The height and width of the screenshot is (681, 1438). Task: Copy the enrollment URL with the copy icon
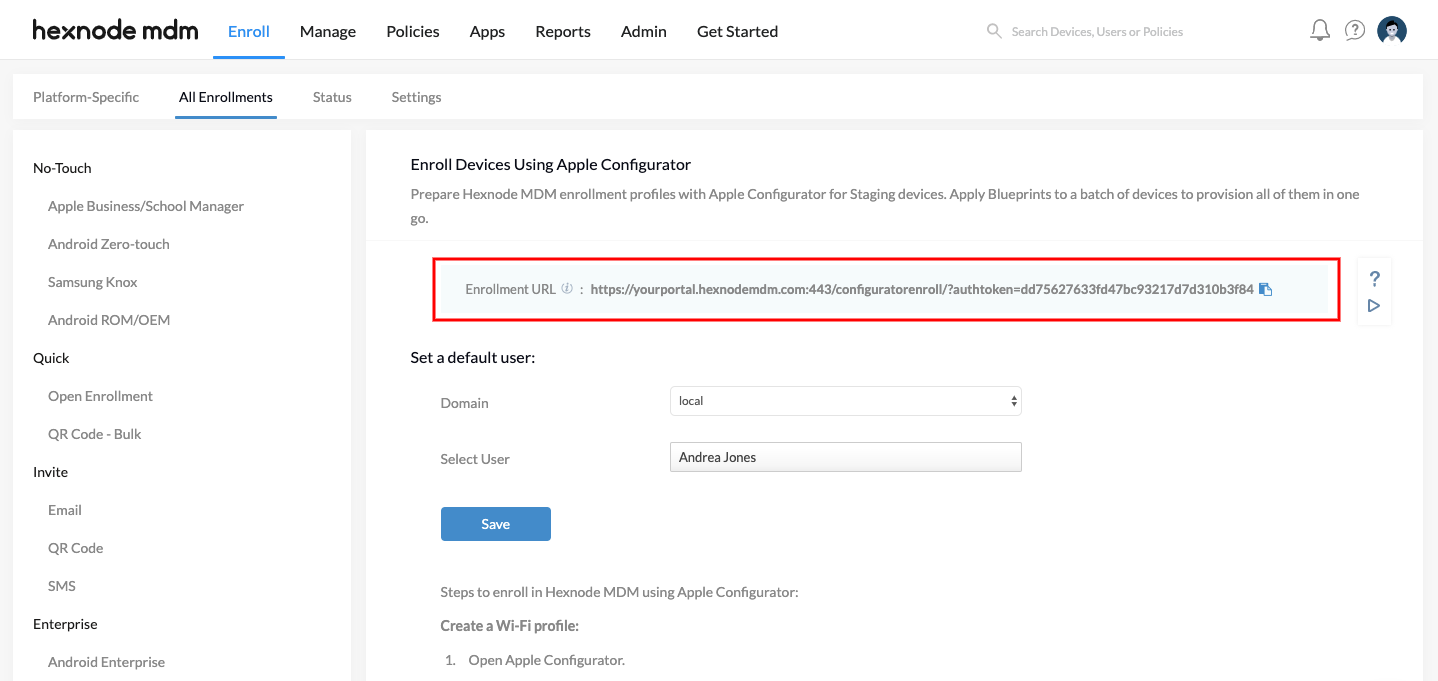pos(1265,289)
